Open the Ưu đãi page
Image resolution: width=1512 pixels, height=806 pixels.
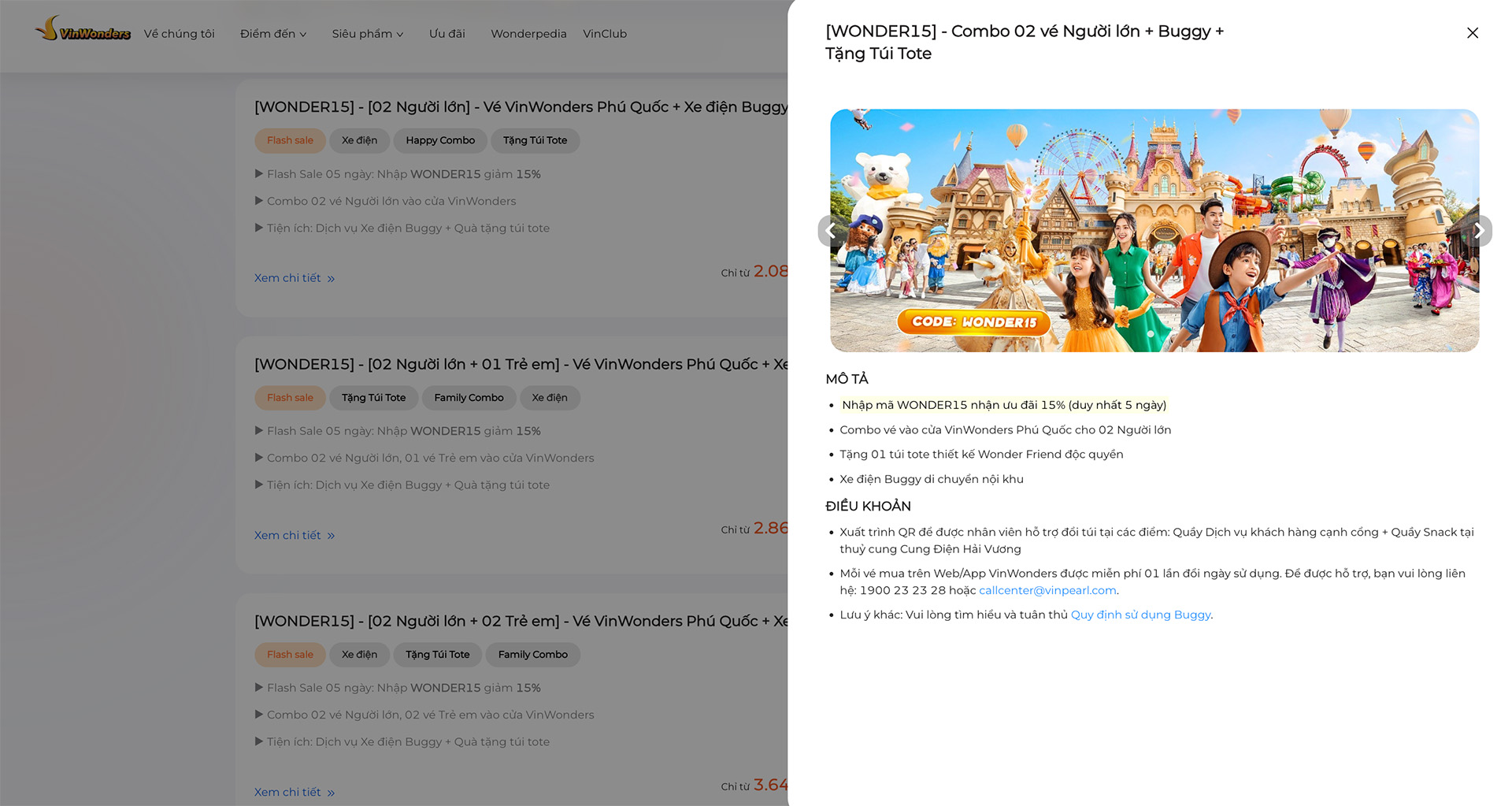click(x=447, y=34)
